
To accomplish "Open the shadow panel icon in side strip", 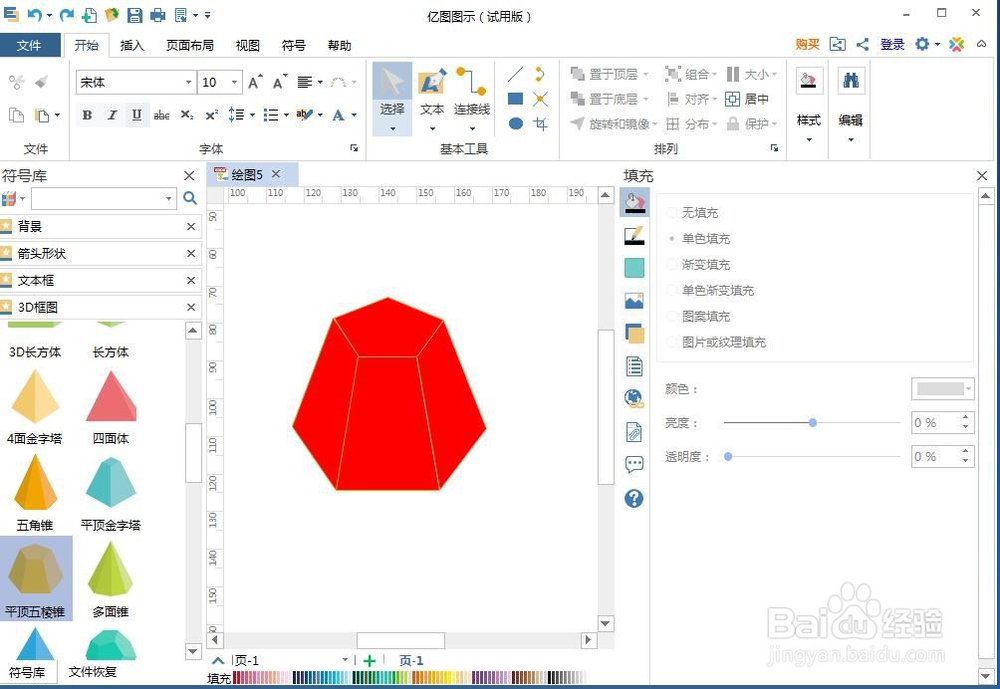I will (x=634, y=334).
